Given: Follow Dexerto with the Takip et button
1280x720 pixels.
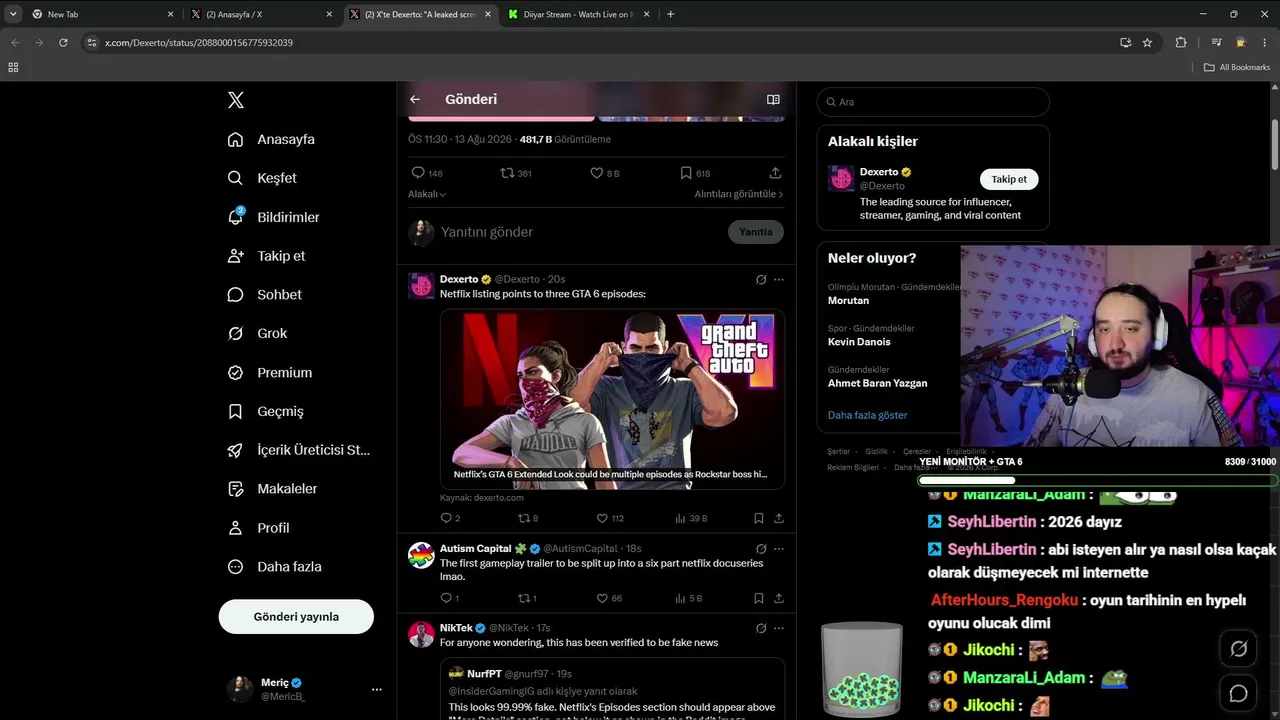Looking at the screenshot, I should [1009, 179].
